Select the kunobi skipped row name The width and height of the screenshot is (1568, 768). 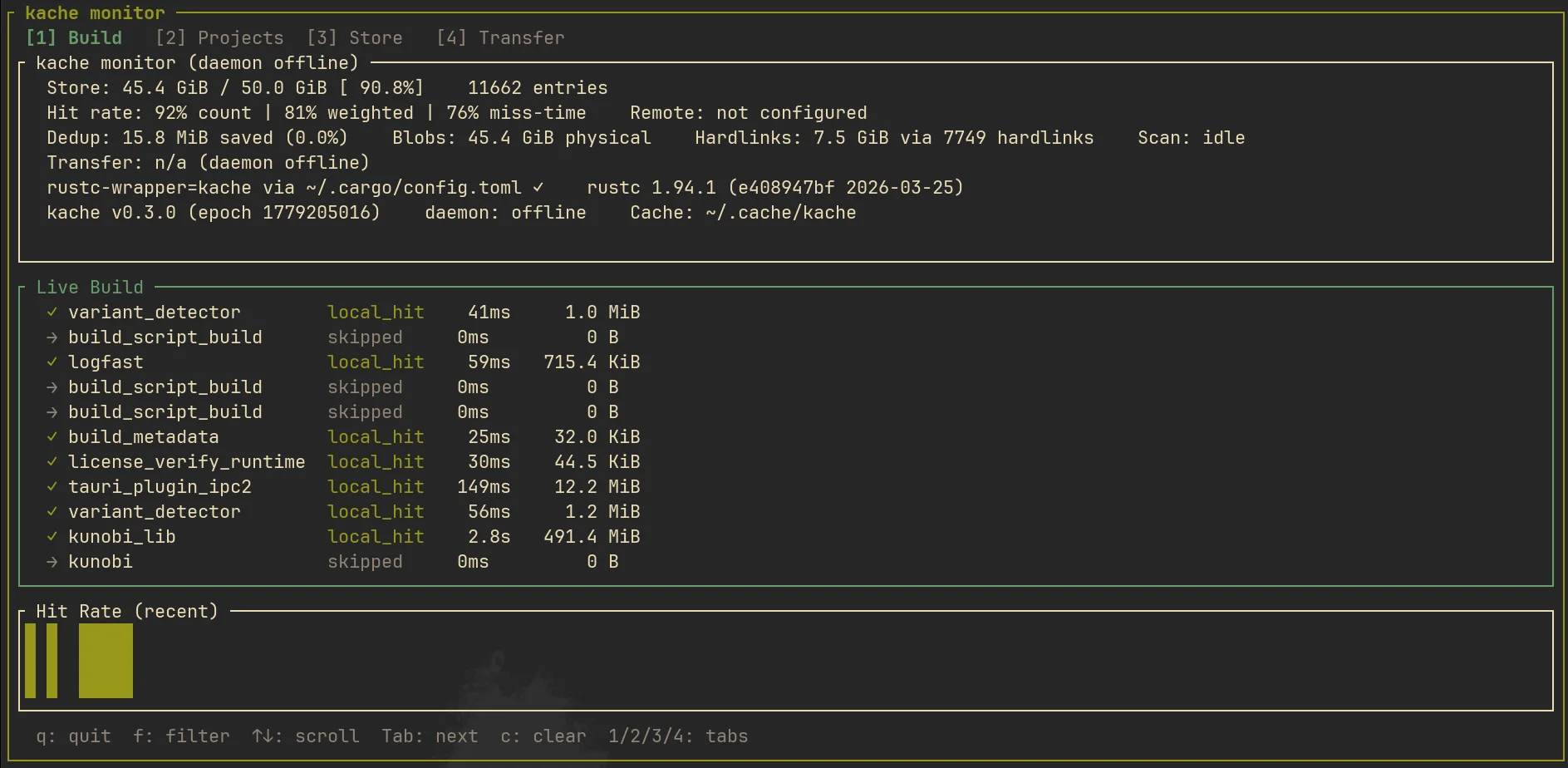click(x=101, y=562)
